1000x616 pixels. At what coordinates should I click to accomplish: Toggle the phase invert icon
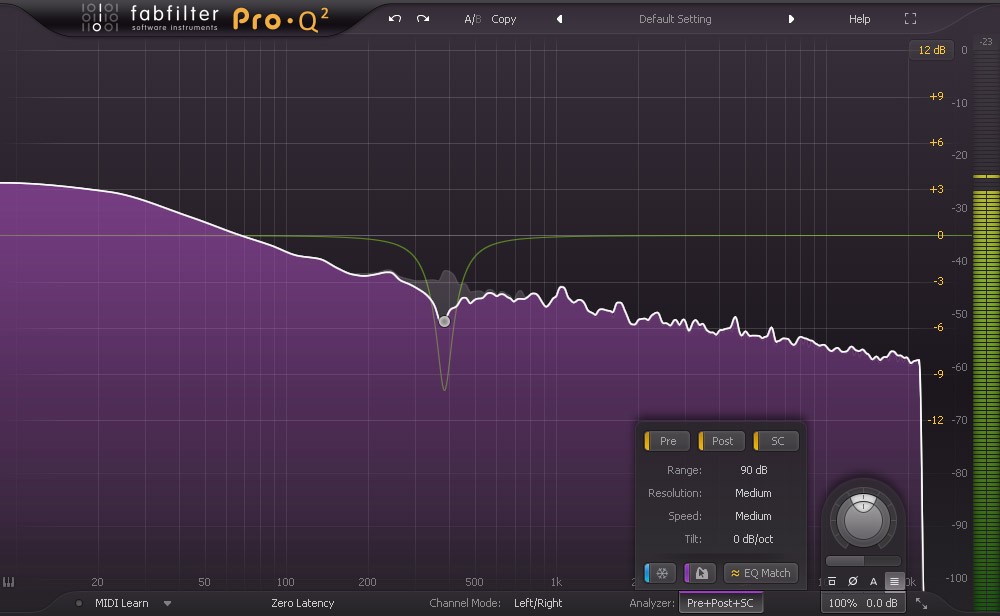853,581
